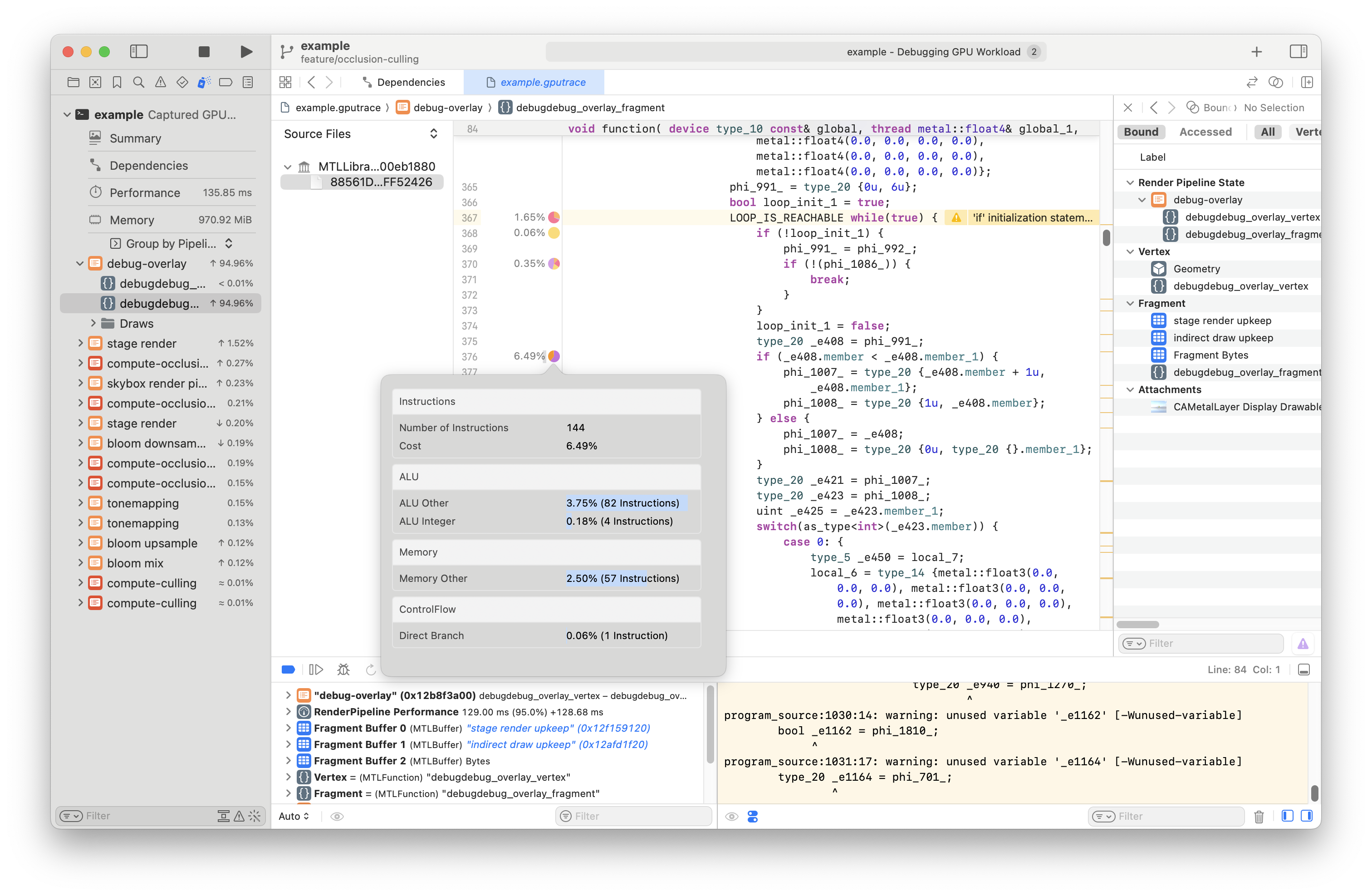Open the Group by Pipeline popup
Image resolution: width=1372 pixels, height=896 pixels.
[x=171, y=243]
